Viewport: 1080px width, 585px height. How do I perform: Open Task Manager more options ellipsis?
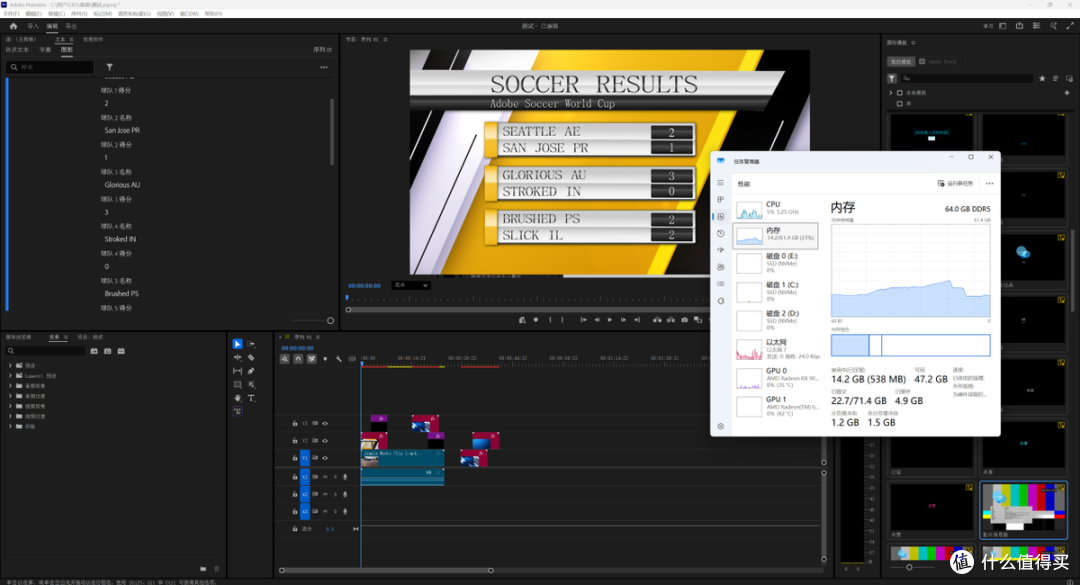[x=990, y=183]
